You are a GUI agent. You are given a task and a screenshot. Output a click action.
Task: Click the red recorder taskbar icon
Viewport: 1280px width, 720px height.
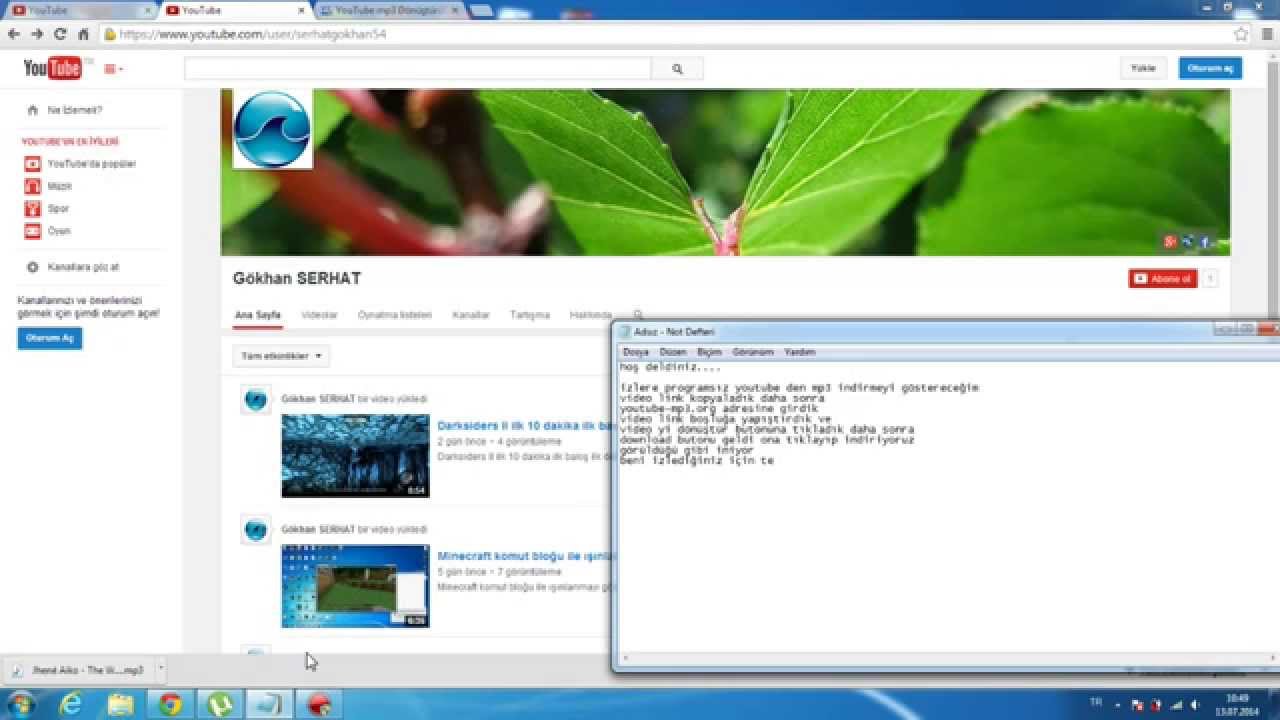coord(319,704)
